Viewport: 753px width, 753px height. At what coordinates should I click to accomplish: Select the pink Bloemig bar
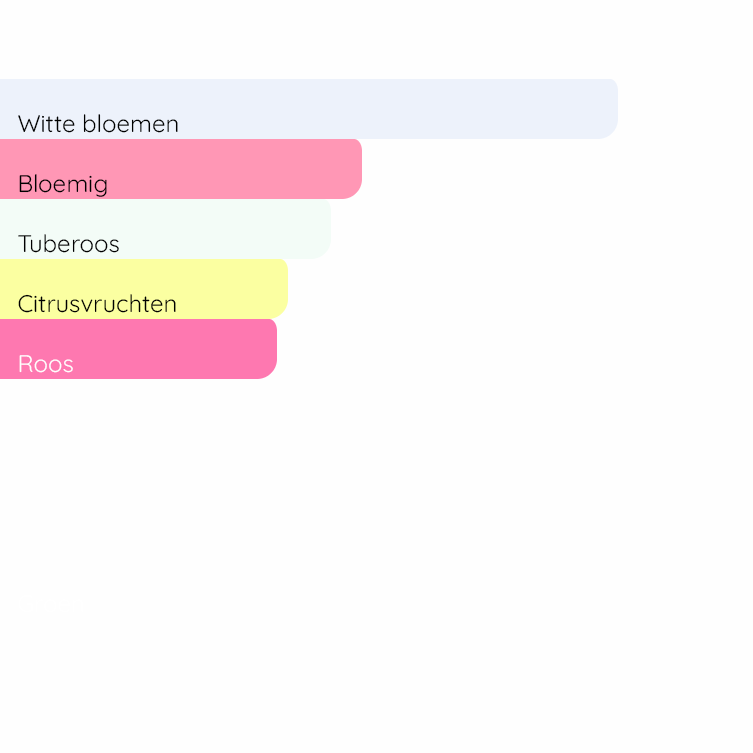(250, 168)
